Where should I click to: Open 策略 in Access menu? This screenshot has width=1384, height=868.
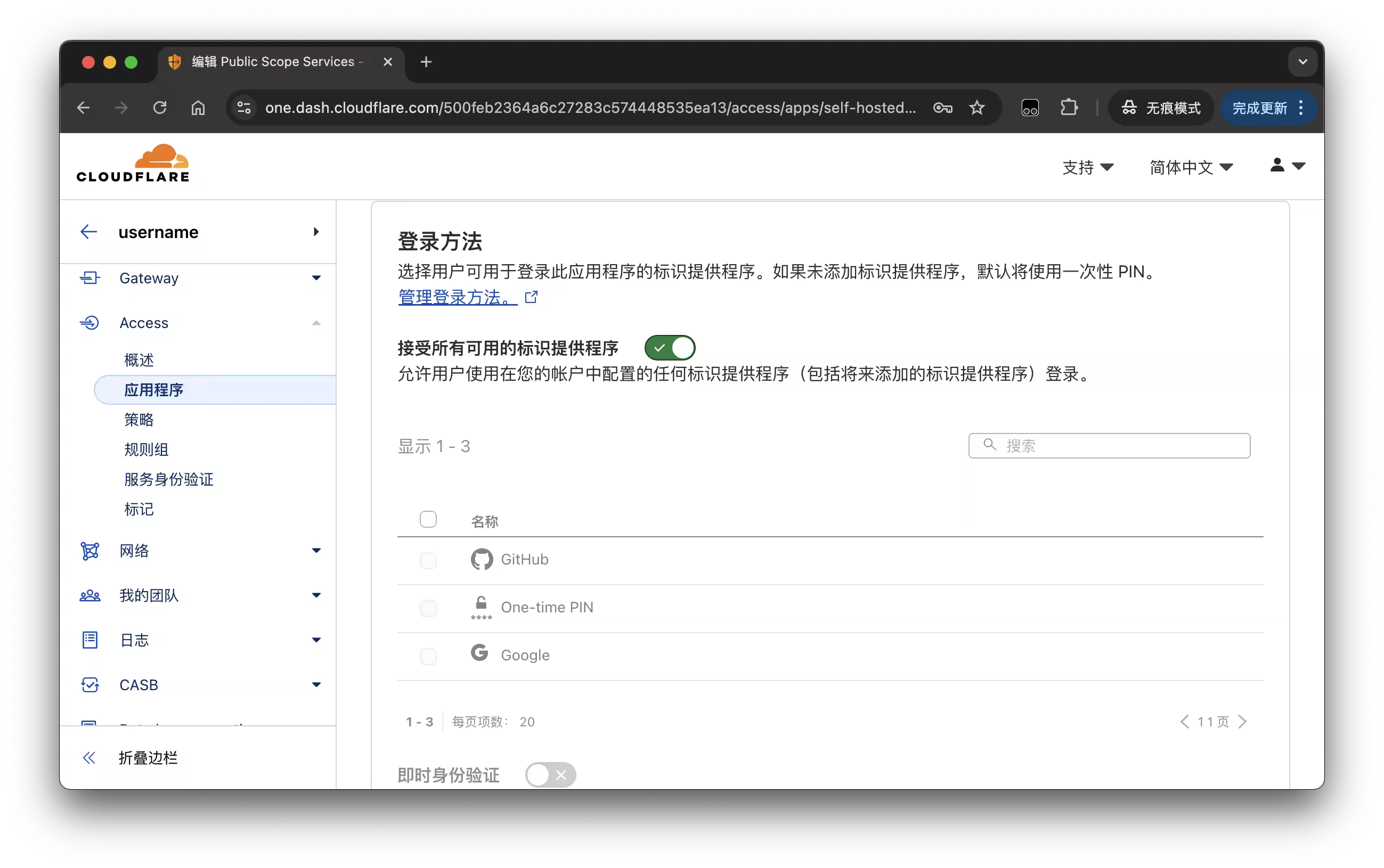[x=139, y=420]
